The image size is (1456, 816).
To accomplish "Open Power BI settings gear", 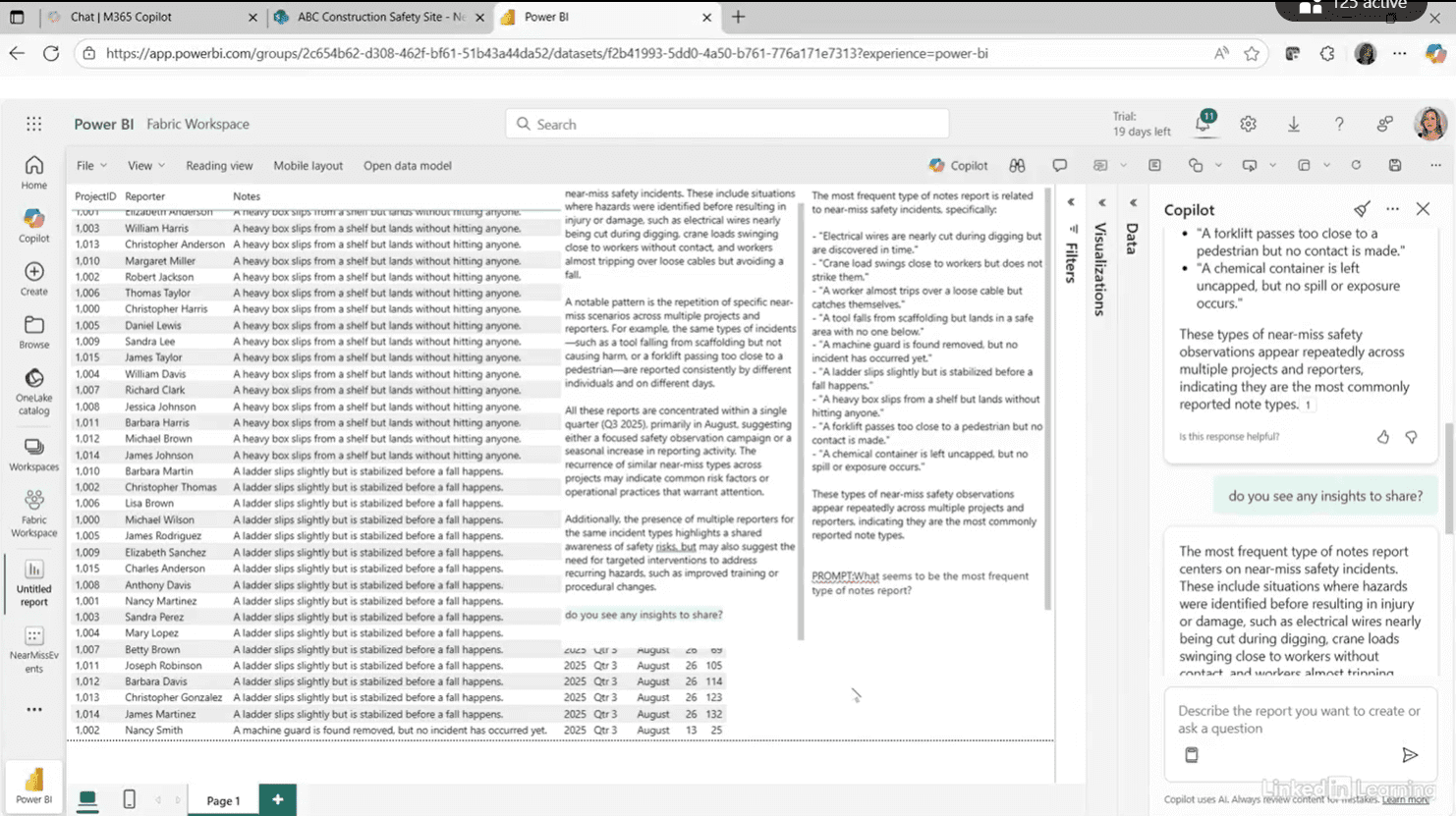I will (x=1248, y=124).
